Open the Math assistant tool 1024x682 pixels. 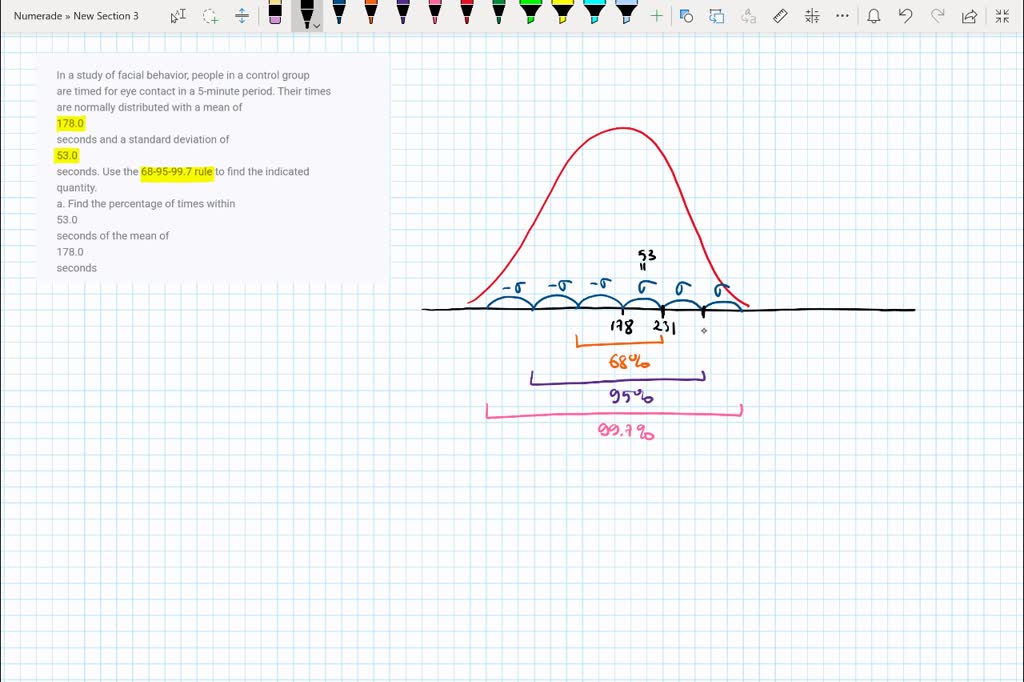pyautogui.click(x=812, y=16)
